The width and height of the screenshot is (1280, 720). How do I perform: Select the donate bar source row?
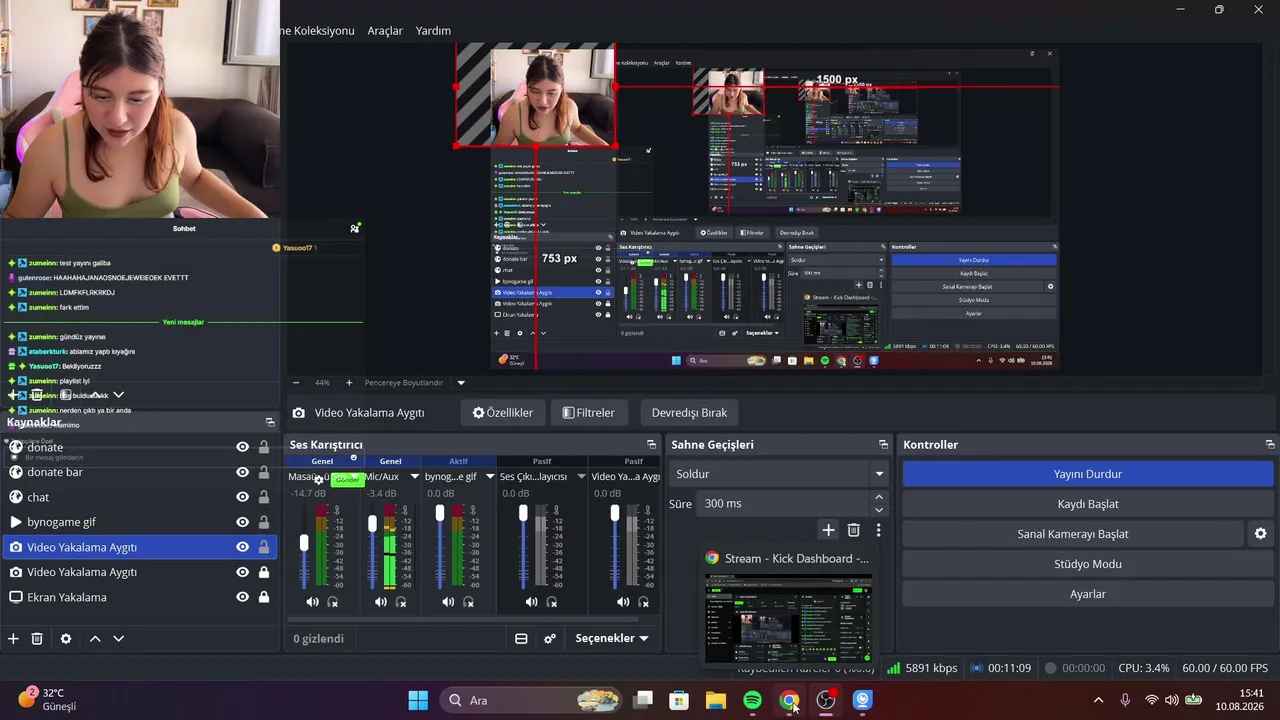pos(139,472)
